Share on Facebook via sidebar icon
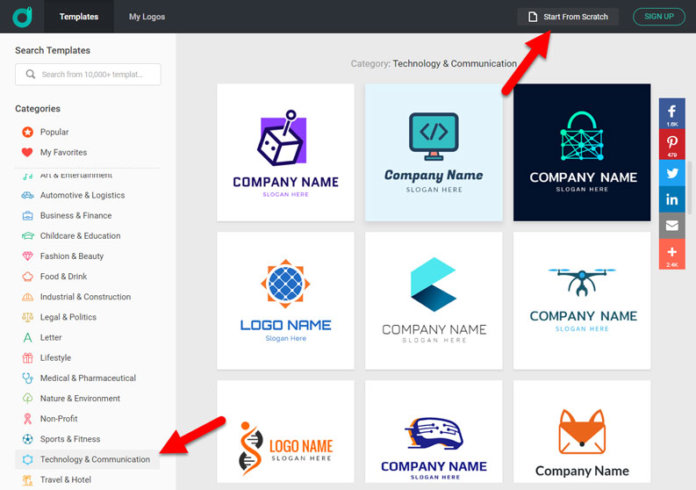Screen dimensions: 696x490 point(672,114)
